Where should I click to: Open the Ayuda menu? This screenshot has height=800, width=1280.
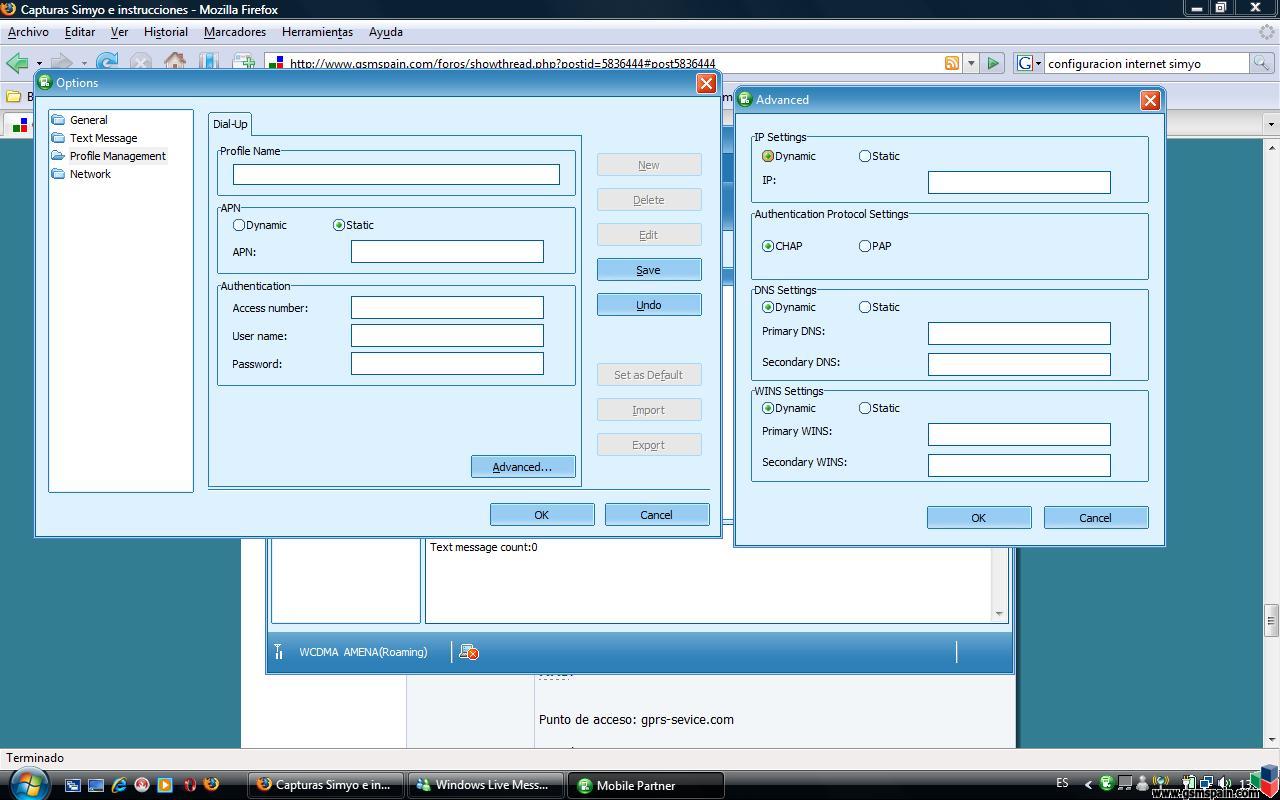point(386,32)
